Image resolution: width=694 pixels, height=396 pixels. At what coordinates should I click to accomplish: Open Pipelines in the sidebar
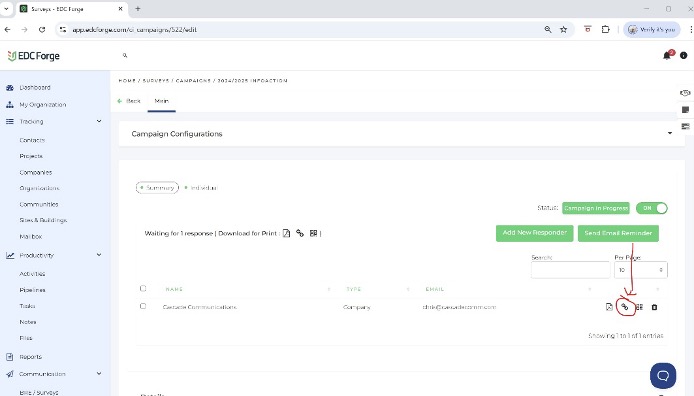point(32,290)
